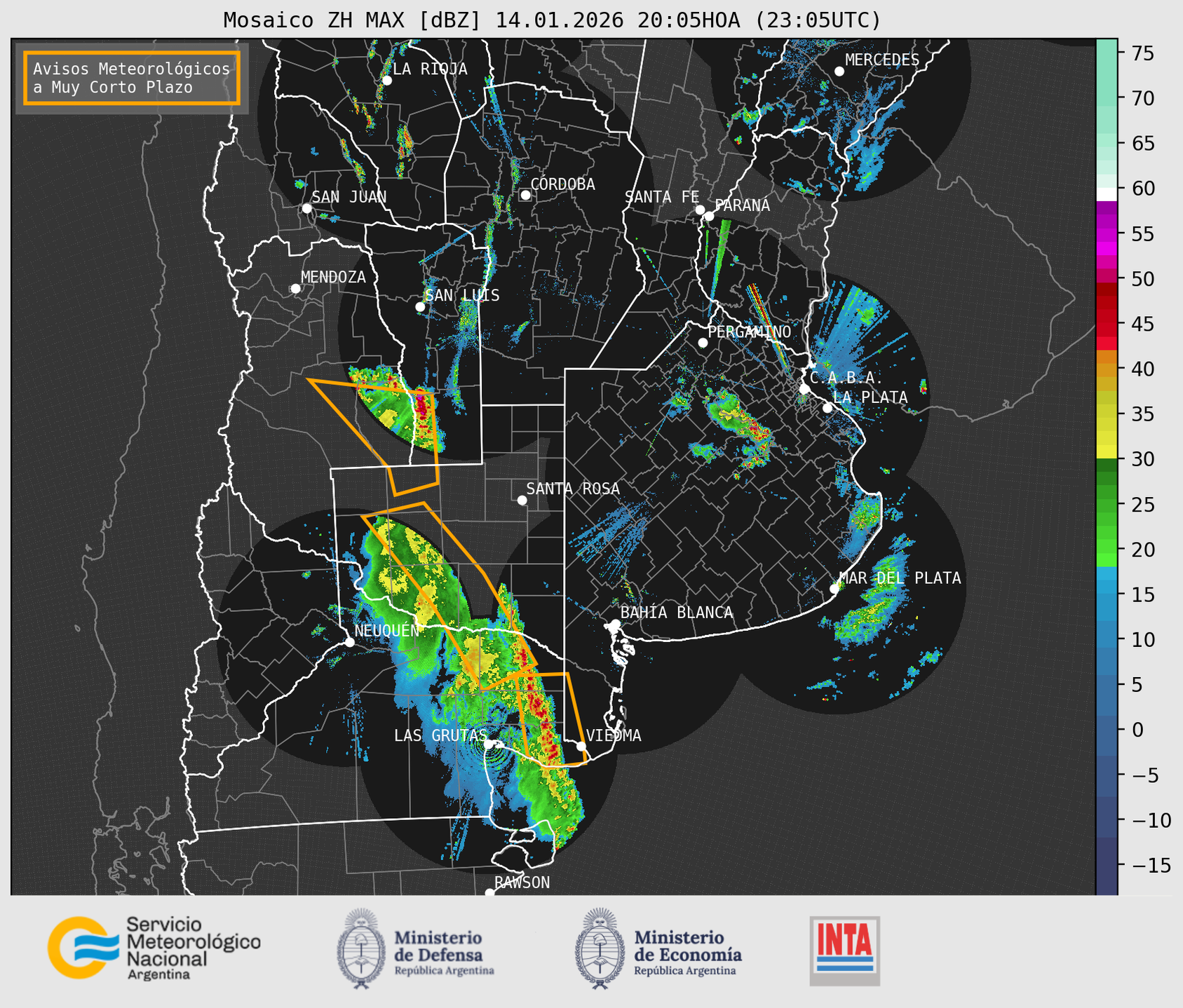
Task: Select the SANTA FE city label
Action: click(x=662, y=197)
